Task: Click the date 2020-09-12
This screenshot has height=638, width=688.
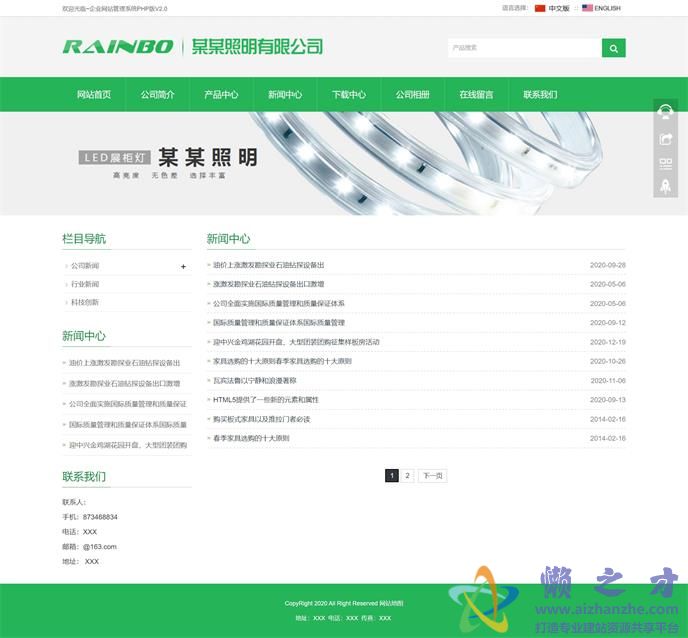Action: (608, 323)
